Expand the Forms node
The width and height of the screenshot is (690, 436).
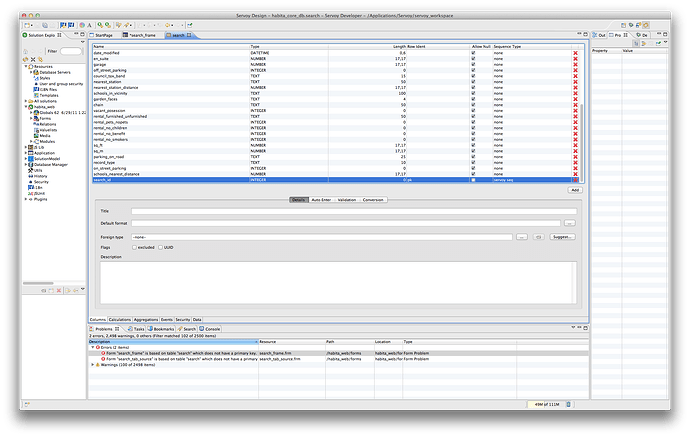pyautogui.click(x=31, y=118)
